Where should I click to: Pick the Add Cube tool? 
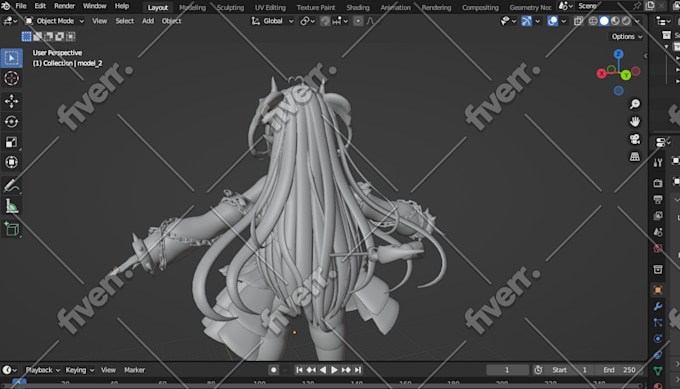point(12,229)
